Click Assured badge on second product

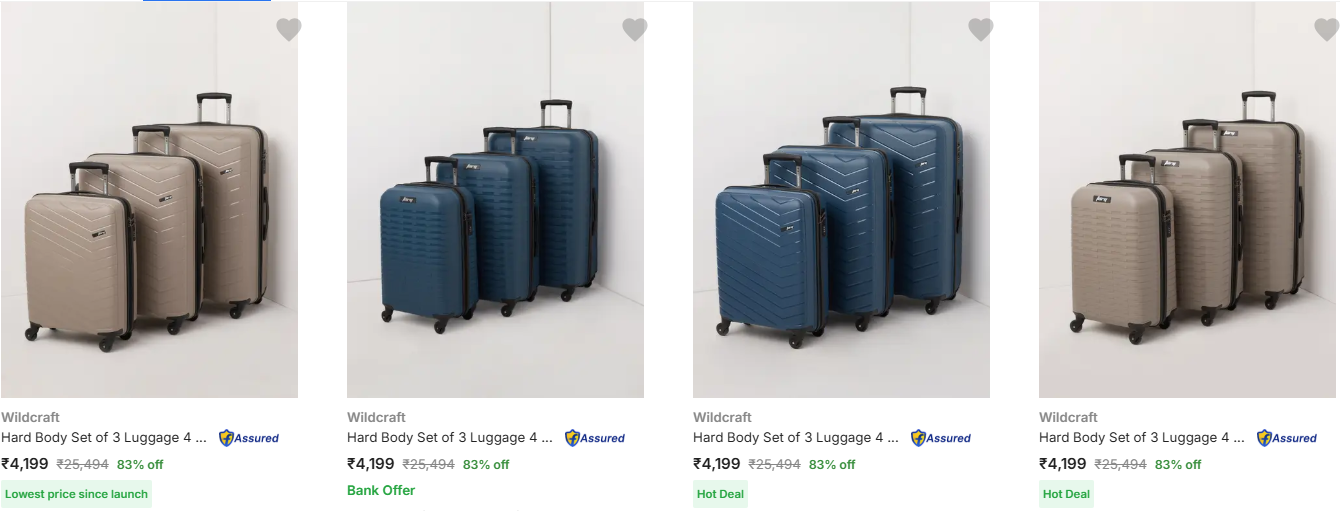coord(595,438)
